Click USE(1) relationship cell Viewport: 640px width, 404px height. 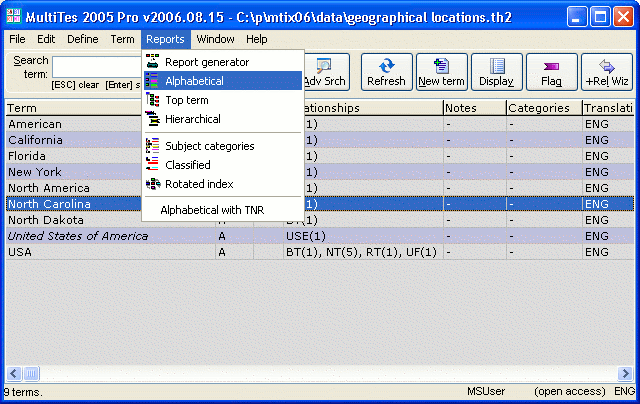363,236
